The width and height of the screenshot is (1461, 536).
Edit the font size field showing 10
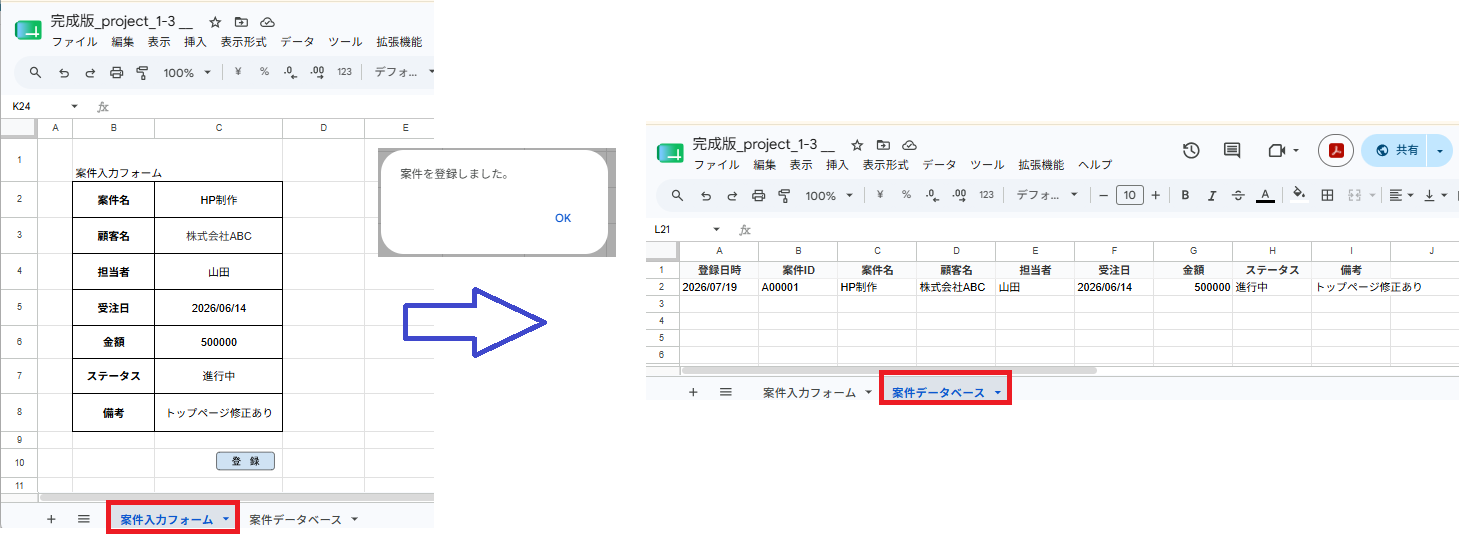point(1129,195)
